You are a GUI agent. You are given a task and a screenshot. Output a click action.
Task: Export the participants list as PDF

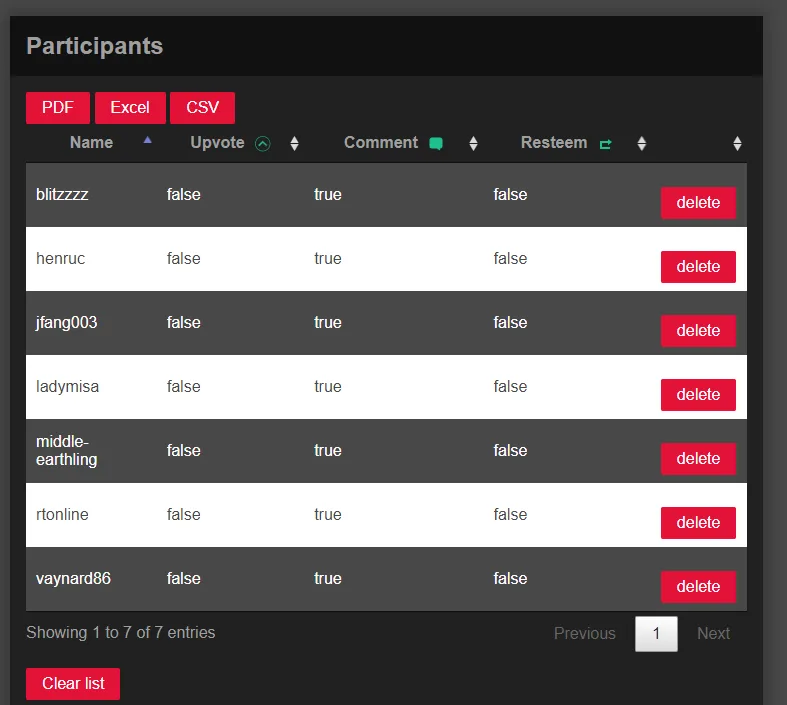[x=58, y=107]
